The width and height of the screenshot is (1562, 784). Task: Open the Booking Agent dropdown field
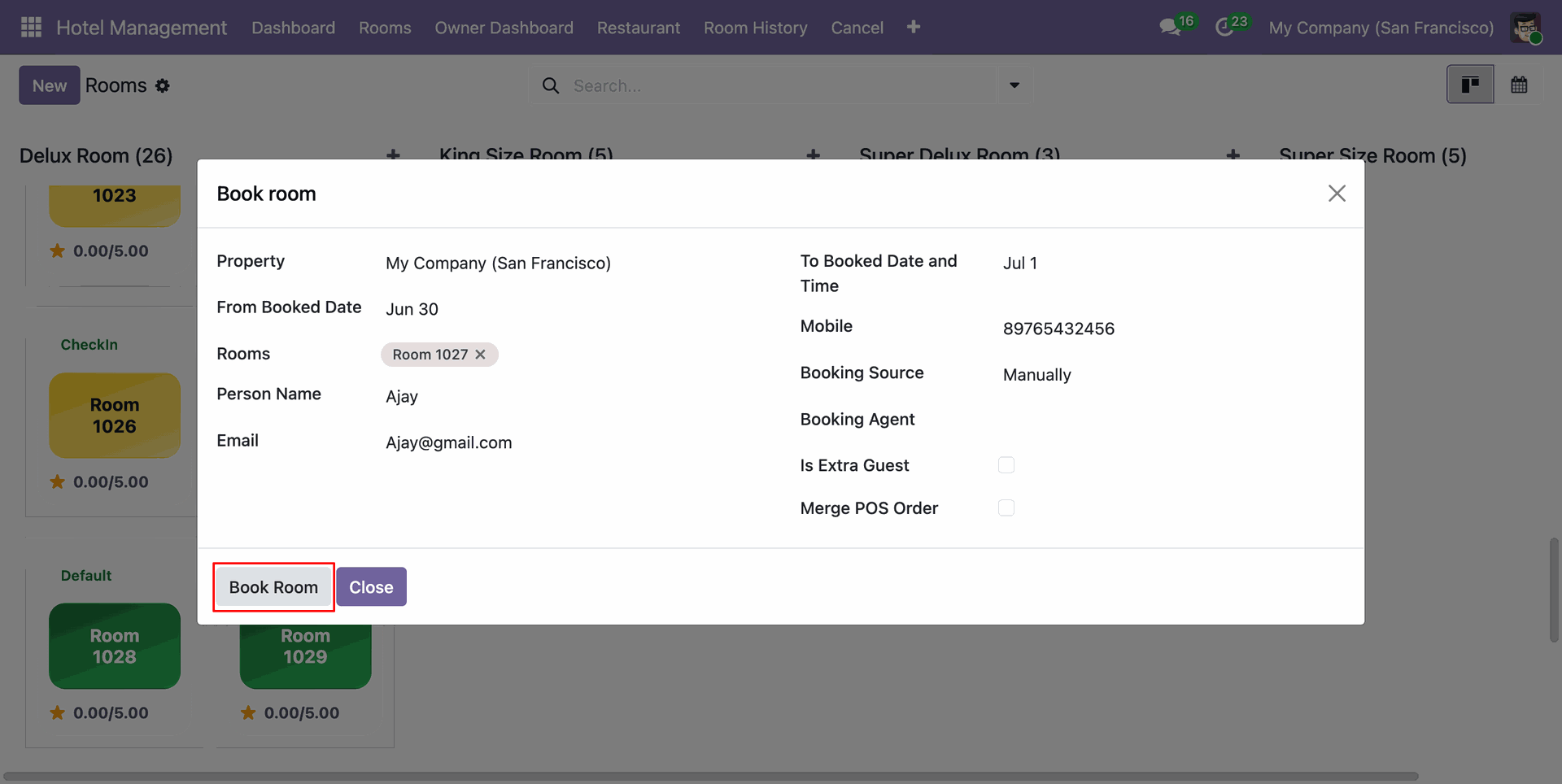1172,420
